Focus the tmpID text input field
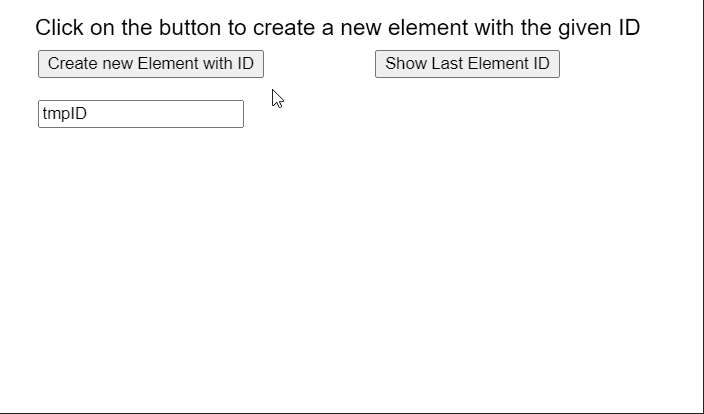Screen dimensions: 704x414 (141, 114)
